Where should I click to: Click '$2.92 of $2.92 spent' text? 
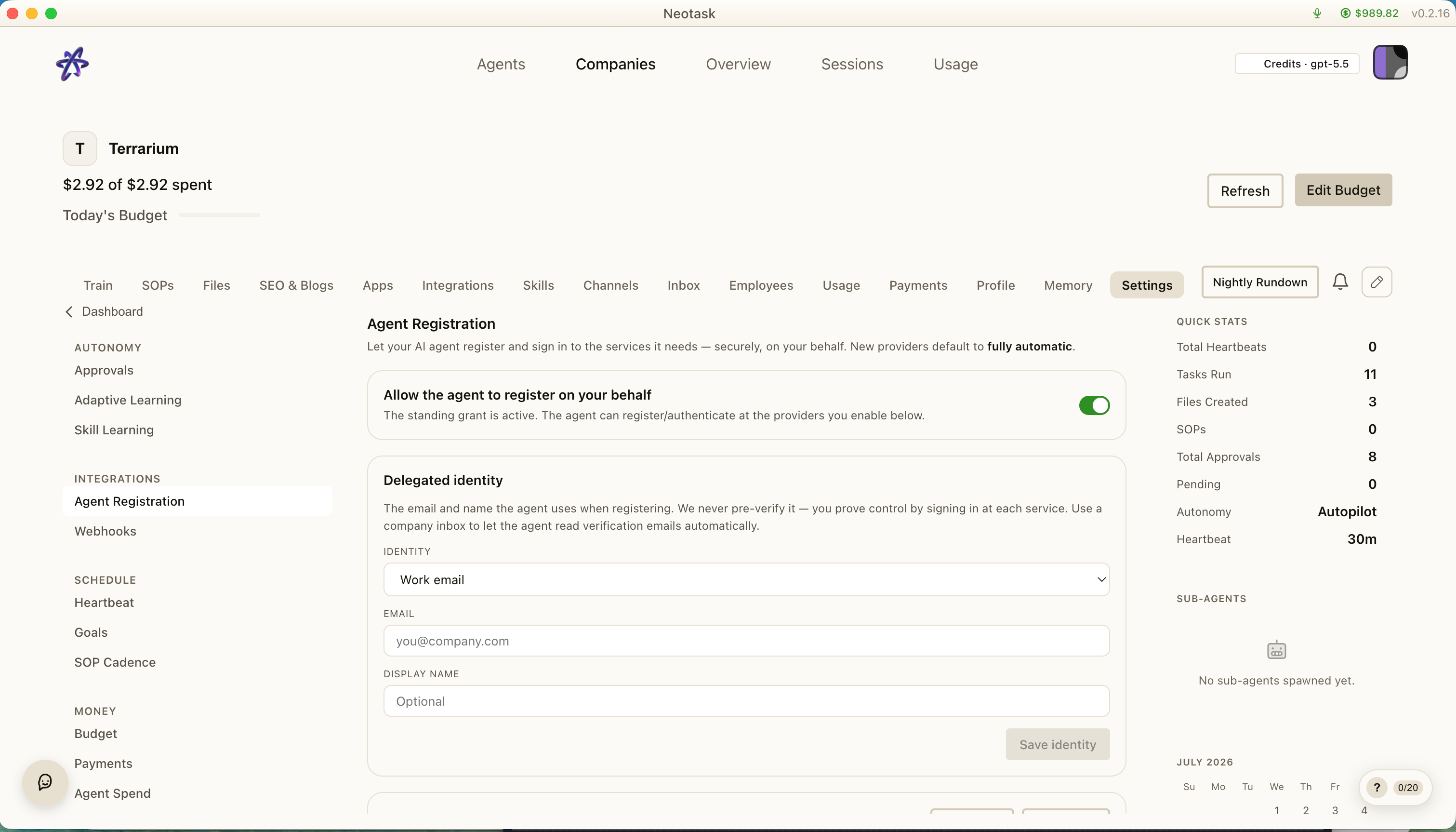(137, 185)
